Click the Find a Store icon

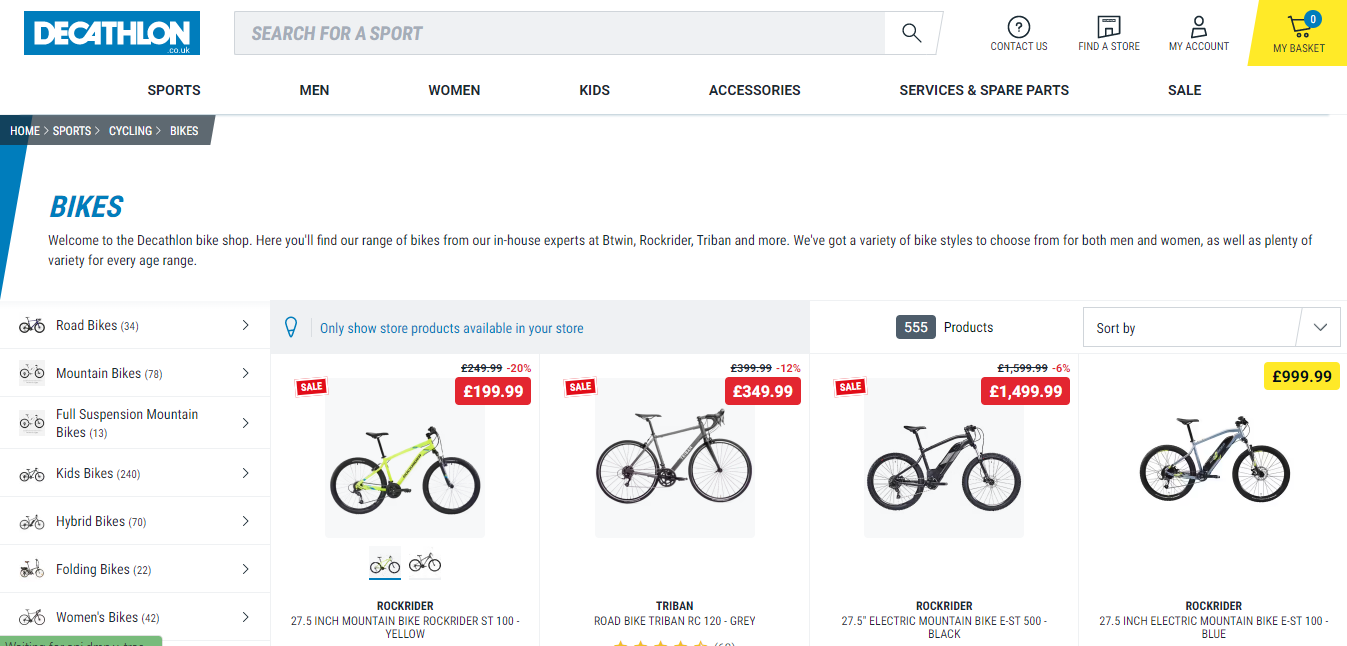1108,27
